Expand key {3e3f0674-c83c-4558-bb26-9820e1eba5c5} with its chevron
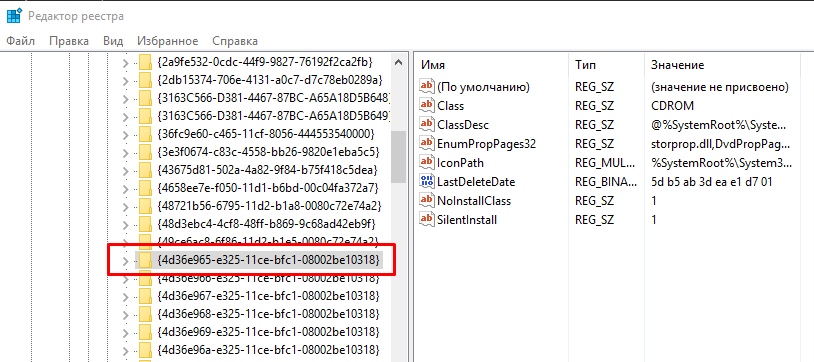The width and height of the screenshot is (814, 362). tap(125, 153)
